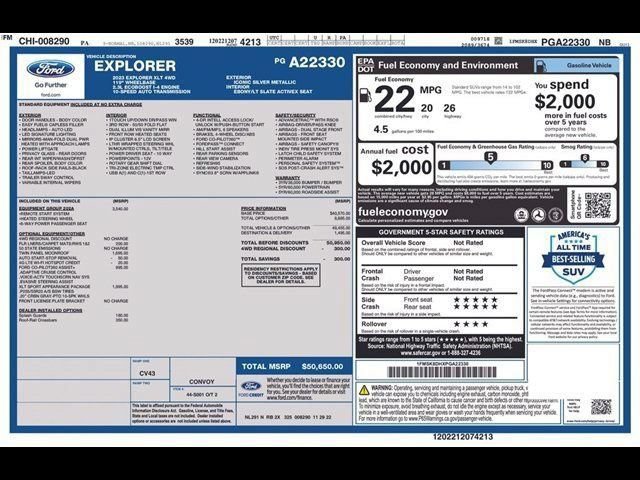The height and width of the screenshot is (480, 640).
Task: Click the fueleconomy.gov link
Action: point(402,212)
